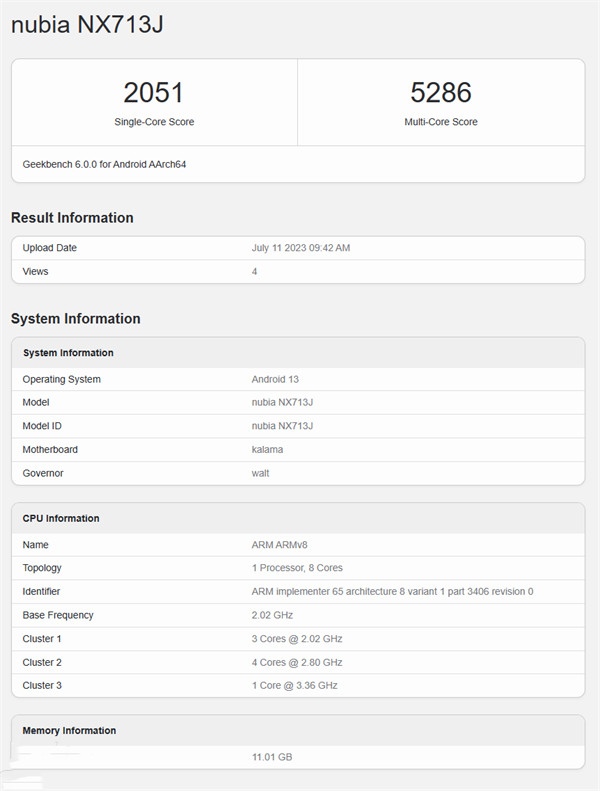Select the walt governor value
This screenshot has height=791, width=600.
coord(260,473)
